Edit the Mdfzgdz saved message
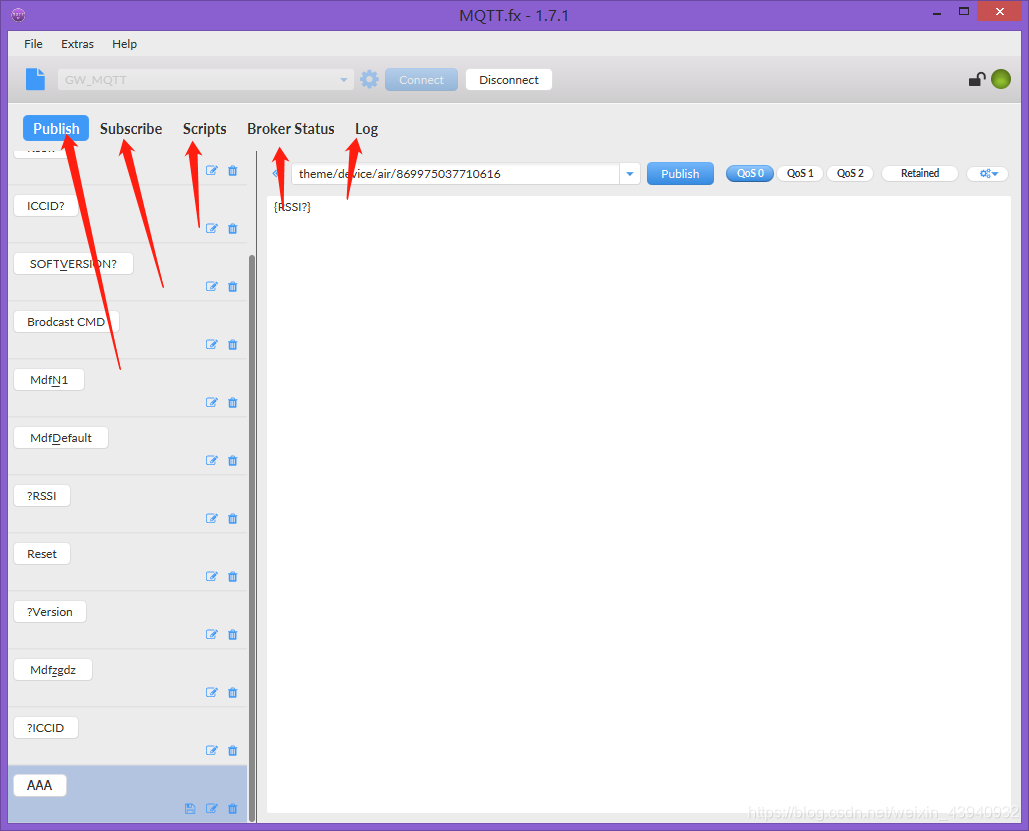 click(x=211, y=692)
